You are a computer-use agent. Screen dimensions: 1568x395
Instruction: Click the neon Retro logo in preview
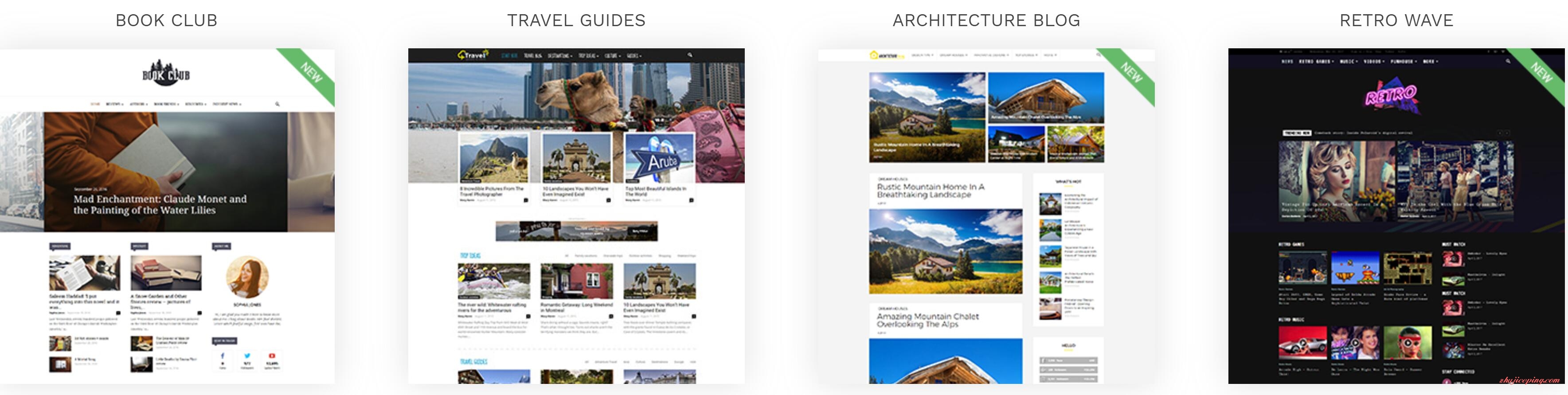(1392, 95)
